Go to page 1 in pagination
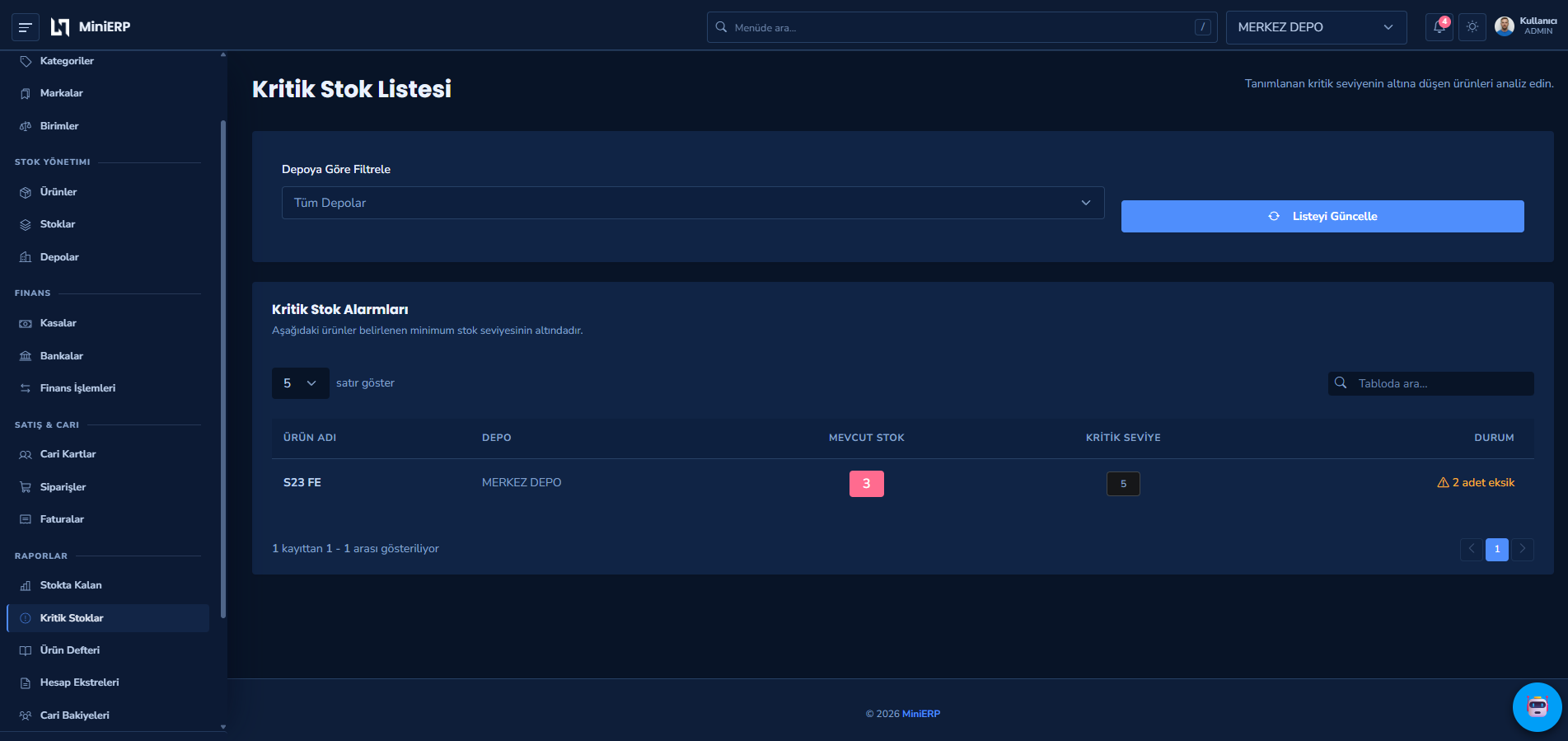Viewport: 1568px width, 741px height. pyautogui.click(x=1497, y=549)
